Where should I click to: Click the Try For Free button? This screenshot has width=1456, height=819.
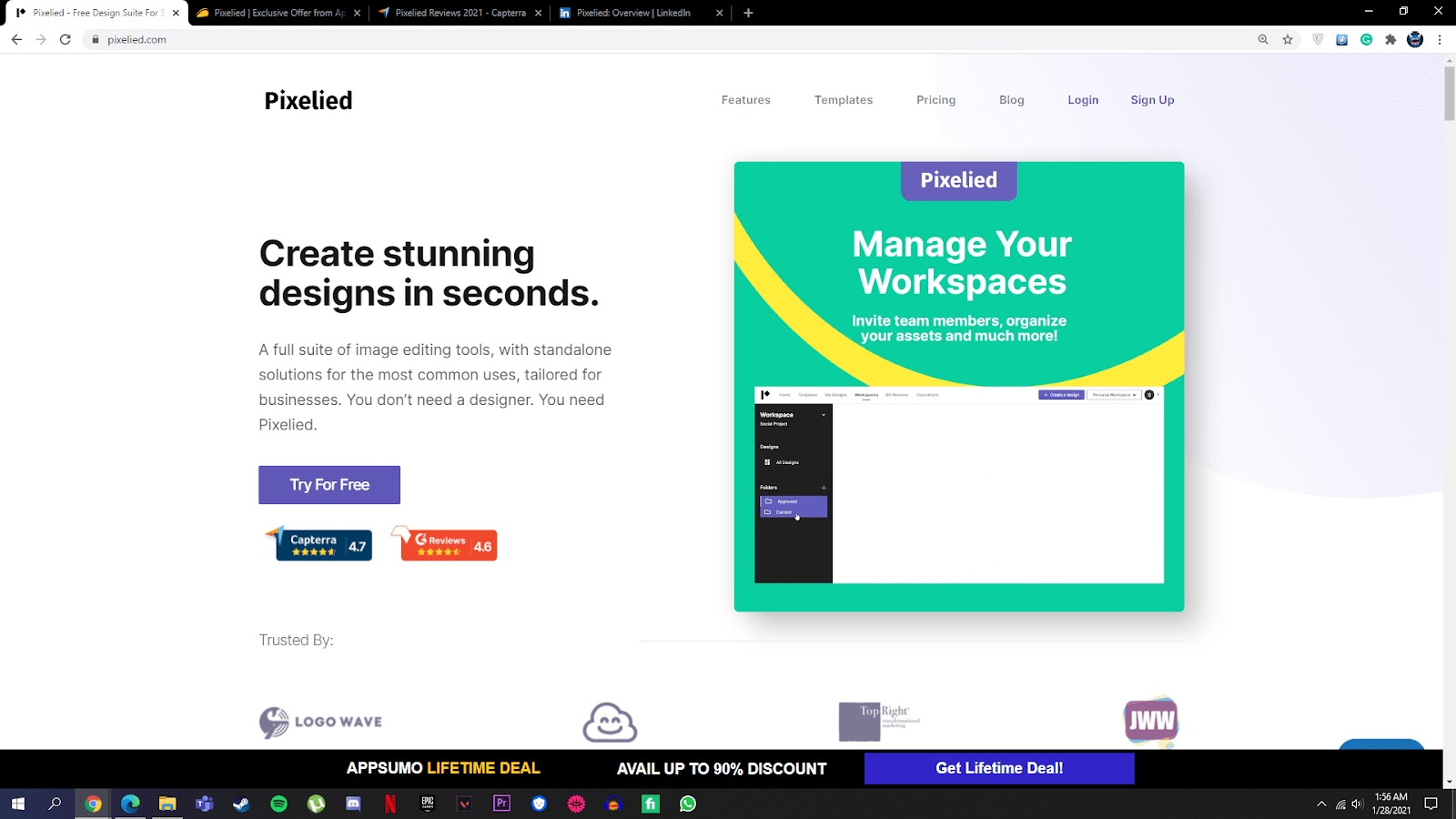tap(329, 484)
